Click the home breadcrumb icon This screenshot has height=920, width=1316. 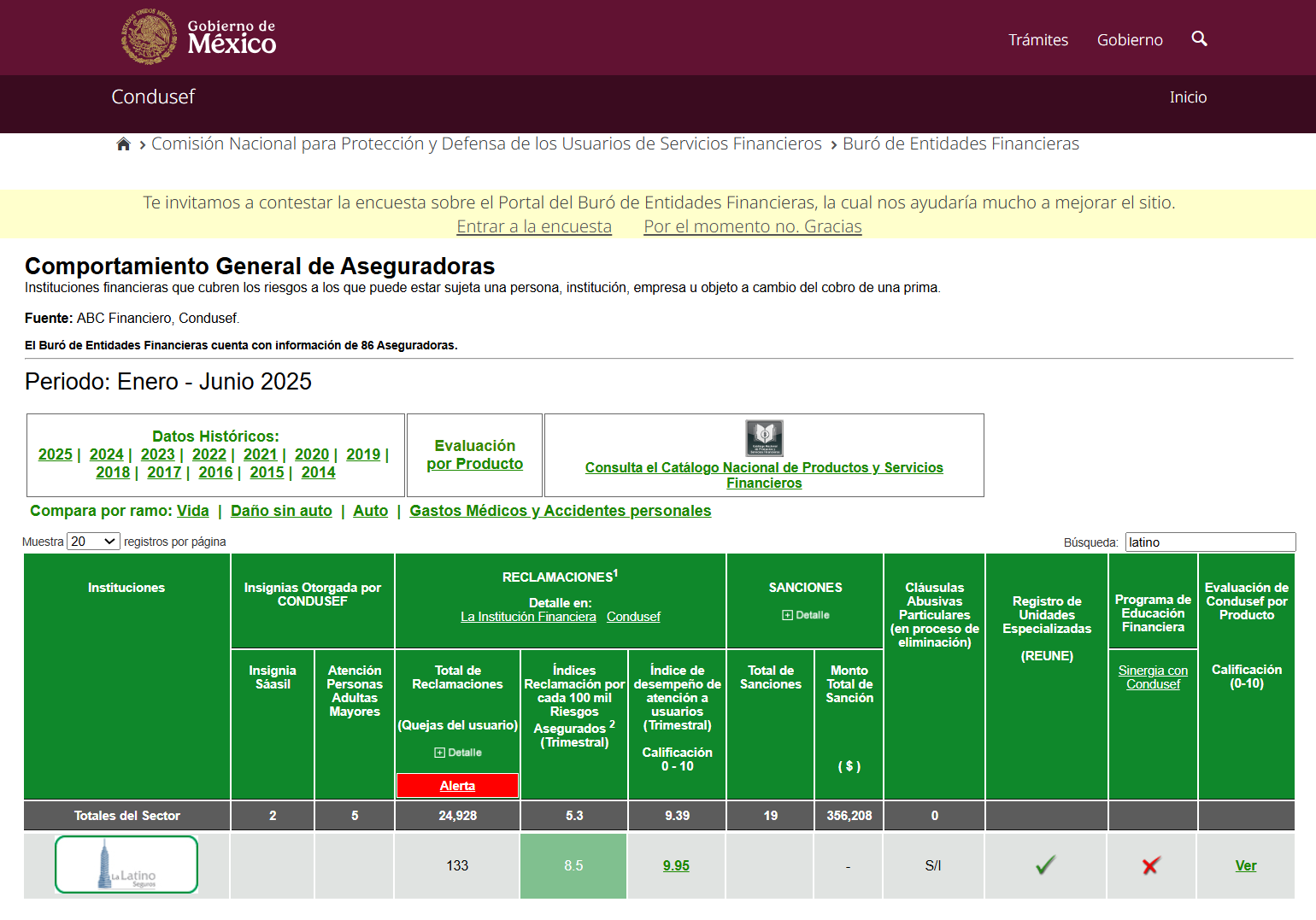pyautogui.click(x=123, y=144)
